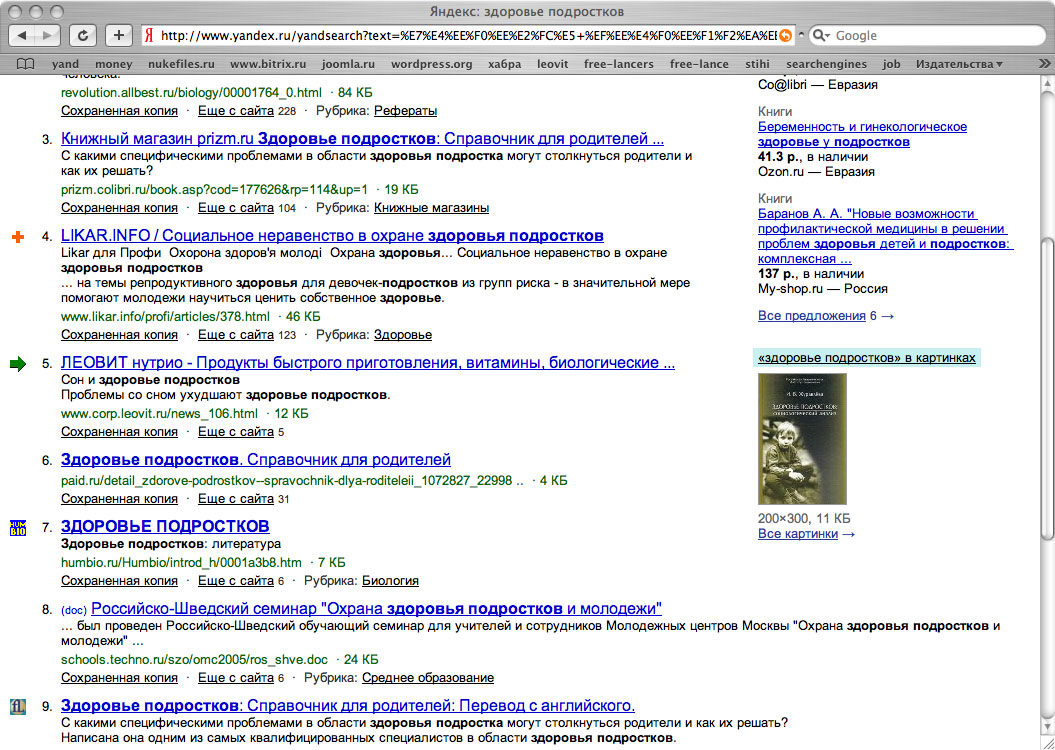Open the leovit bookmark
1055x750 pixels.
[x=552, y=64]
